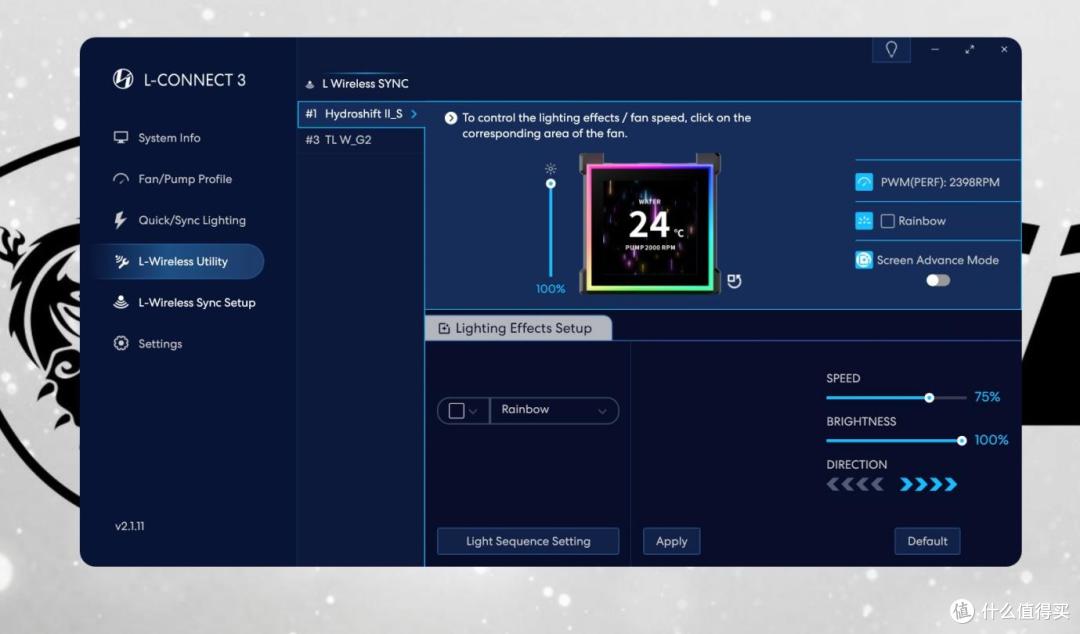Viewport: 1080px width, 634px height.
Task: Click the lightbulb tips icon
Action: 891,50
